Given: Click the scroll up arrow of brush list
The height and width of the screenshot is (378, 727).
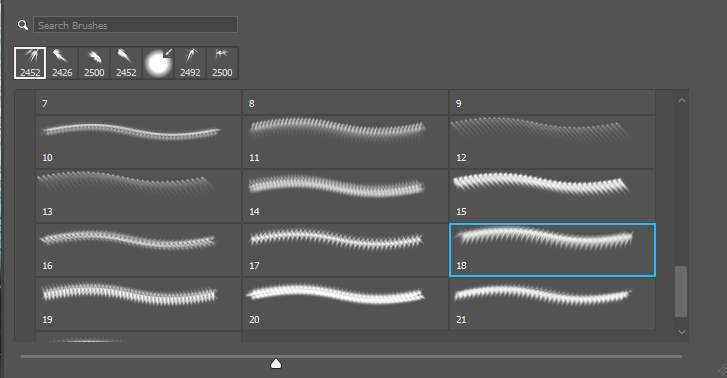Looking at the screenshot, I should 681,100.
